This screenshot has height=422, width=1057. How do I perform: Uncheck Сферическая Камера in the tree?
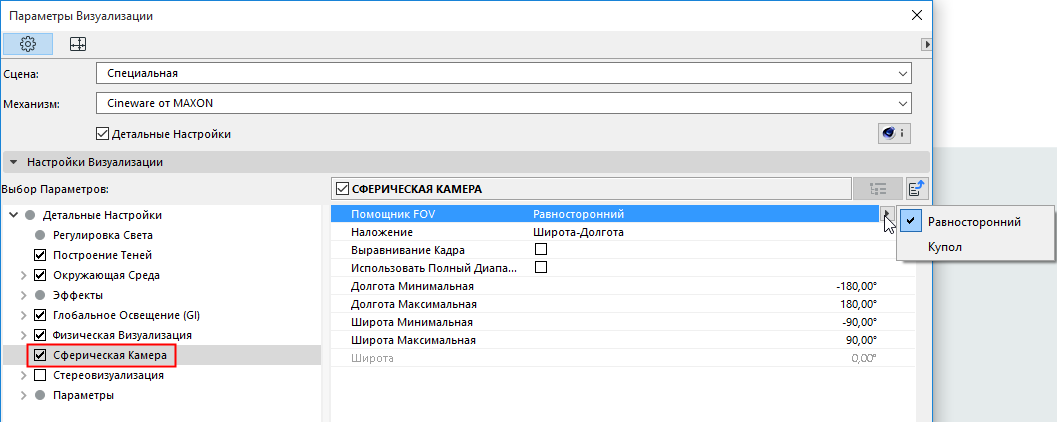(40, 354)
